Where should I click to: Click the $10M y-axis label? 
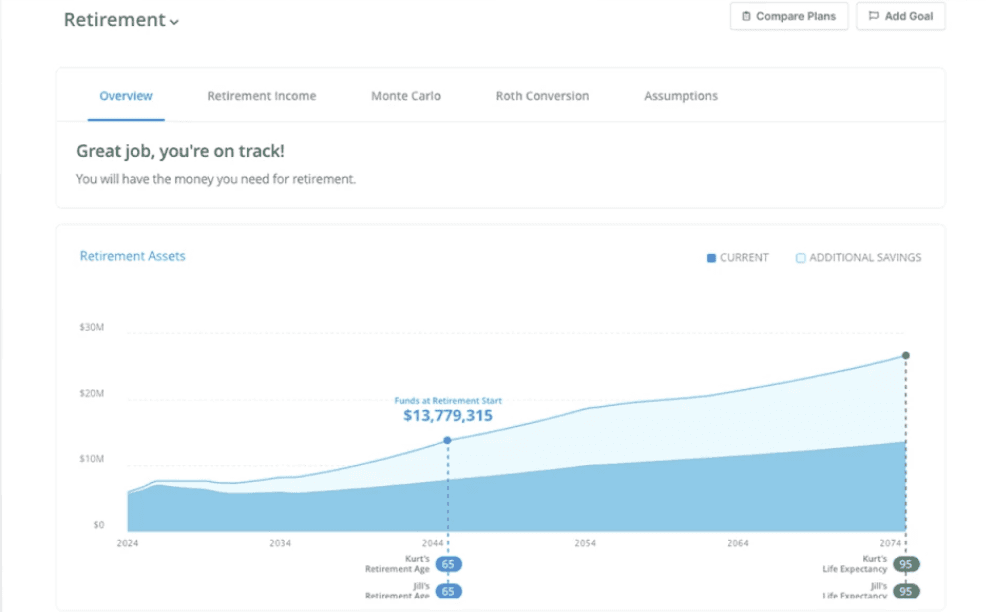click(92, 459)
